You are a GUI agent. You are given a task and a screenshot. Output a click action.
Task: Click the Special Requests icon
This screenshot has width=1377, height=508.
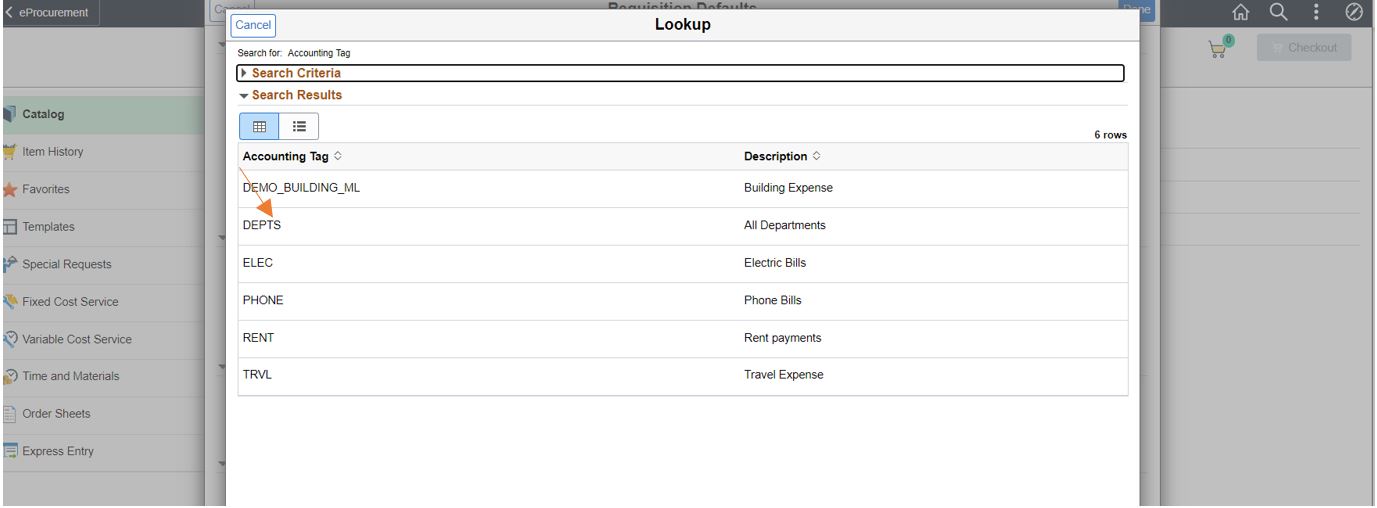[x=9, y=265]
